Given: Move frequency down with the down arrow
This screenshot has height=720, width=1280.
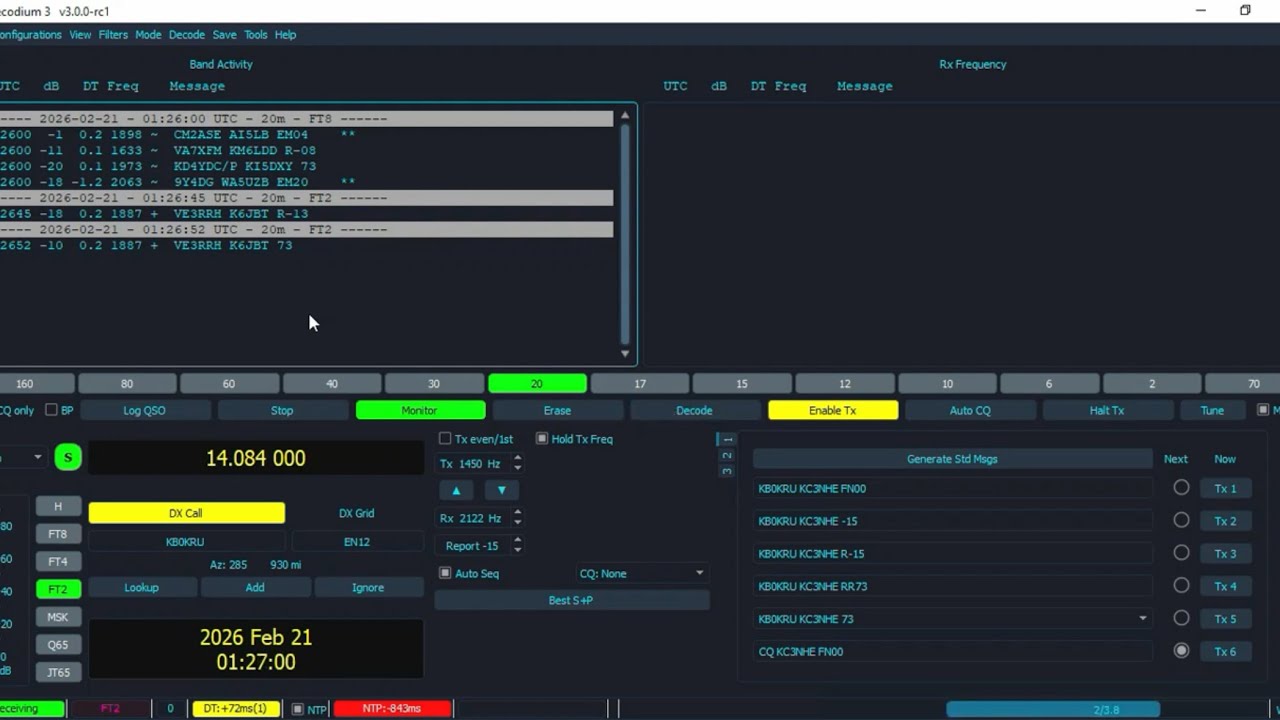Looking at the screenshot, I should [x=501, y=490].
